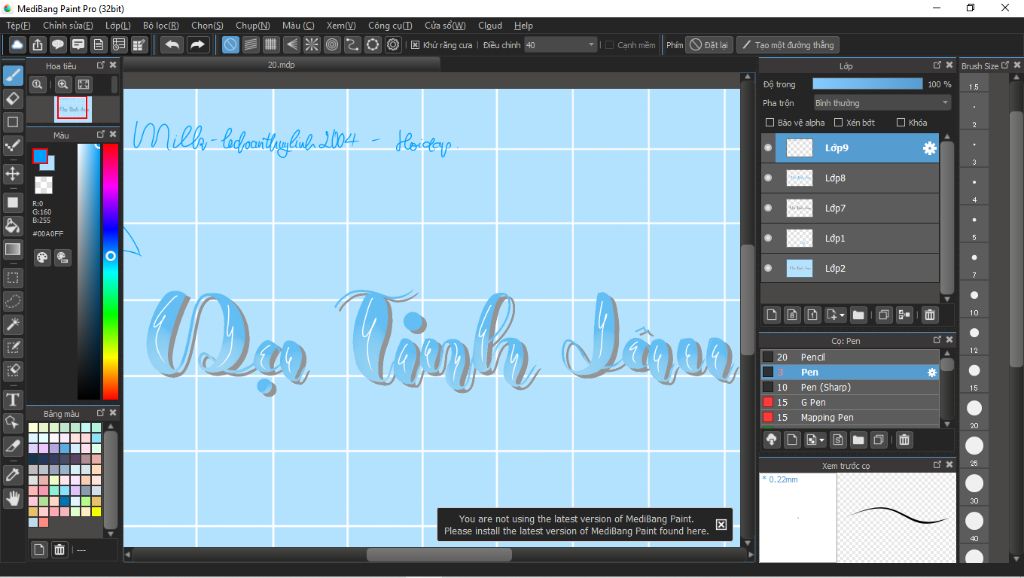Enable vanishing point snap
This screenshot has width=1024, height=578.
(x=291, y=45)
